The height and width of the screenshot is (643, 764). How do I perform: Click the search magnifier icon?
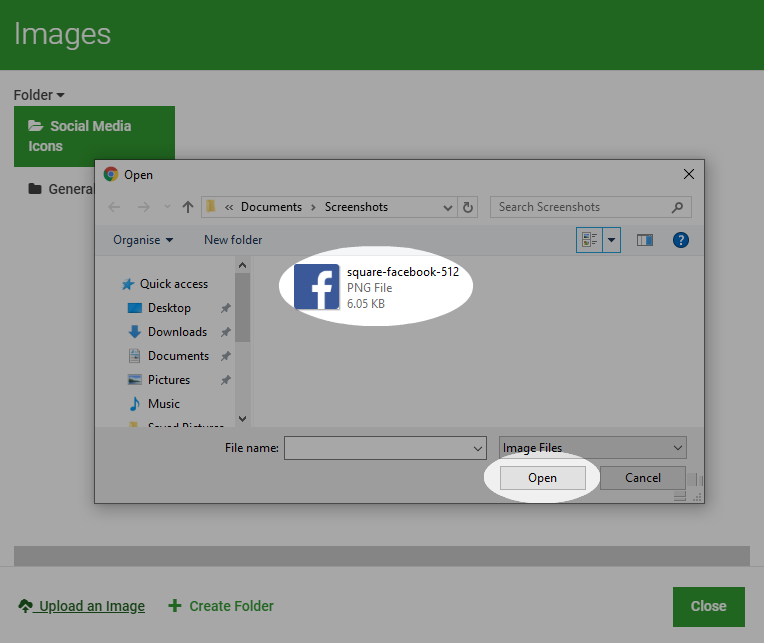[x=677, y=208]
